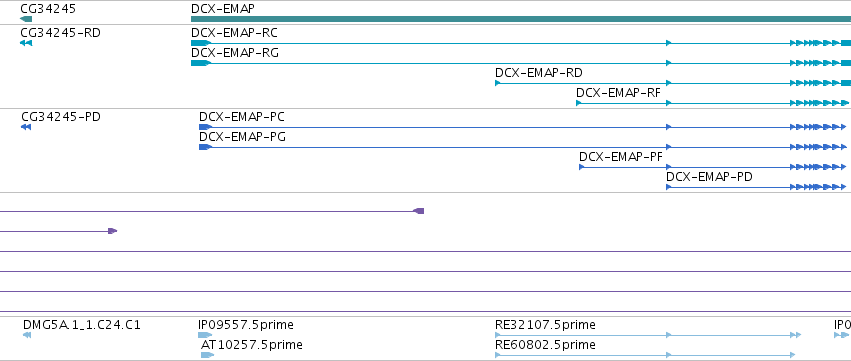Viewport: 851px width, 361px height.
Task: Select the RE60802.5prime EST label
Action: [x=545, y=345]
